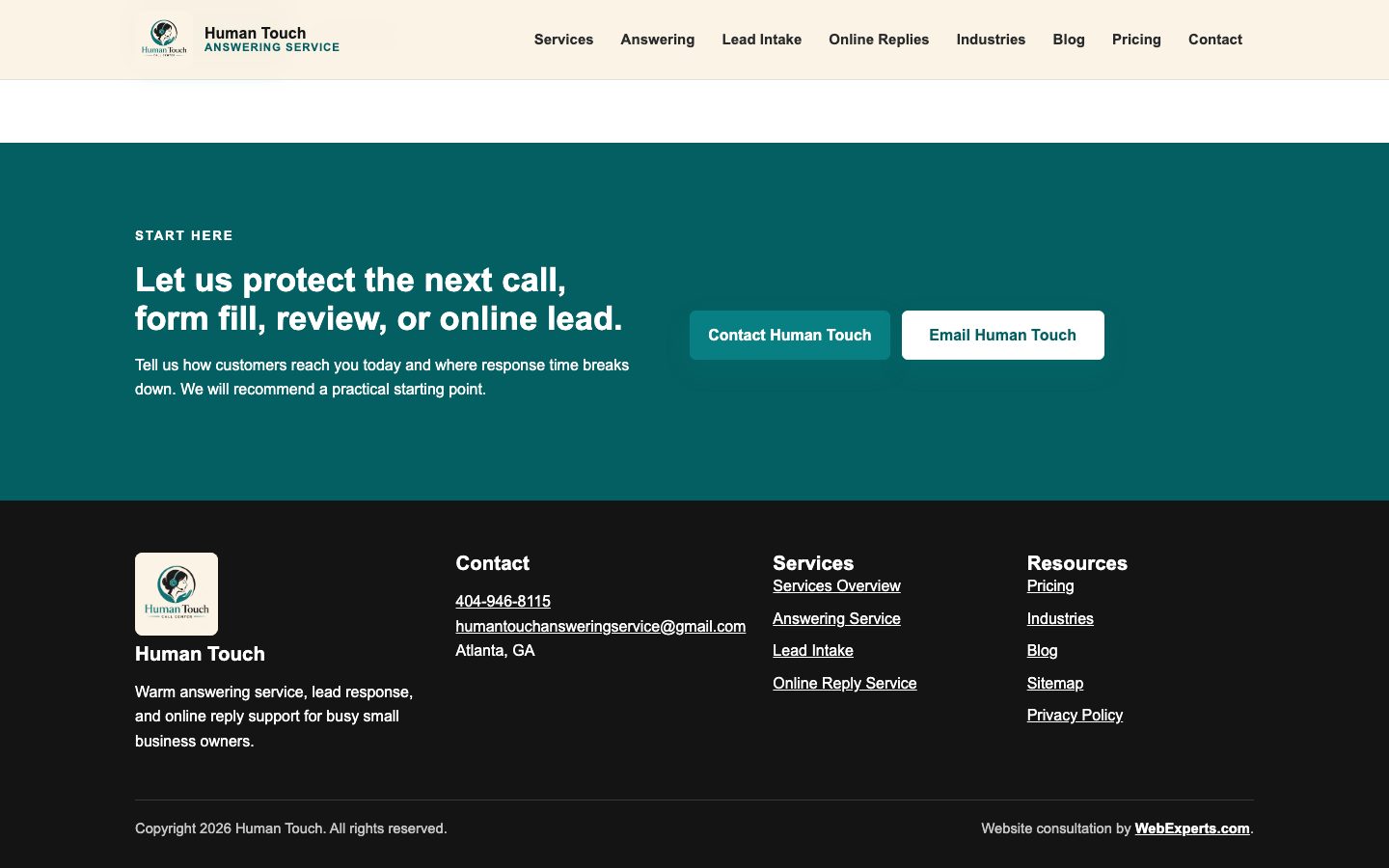
Task: Click the 'Tell us how customers reach you' paragraph
Action: pyautogui.click(x=382, y=377)
